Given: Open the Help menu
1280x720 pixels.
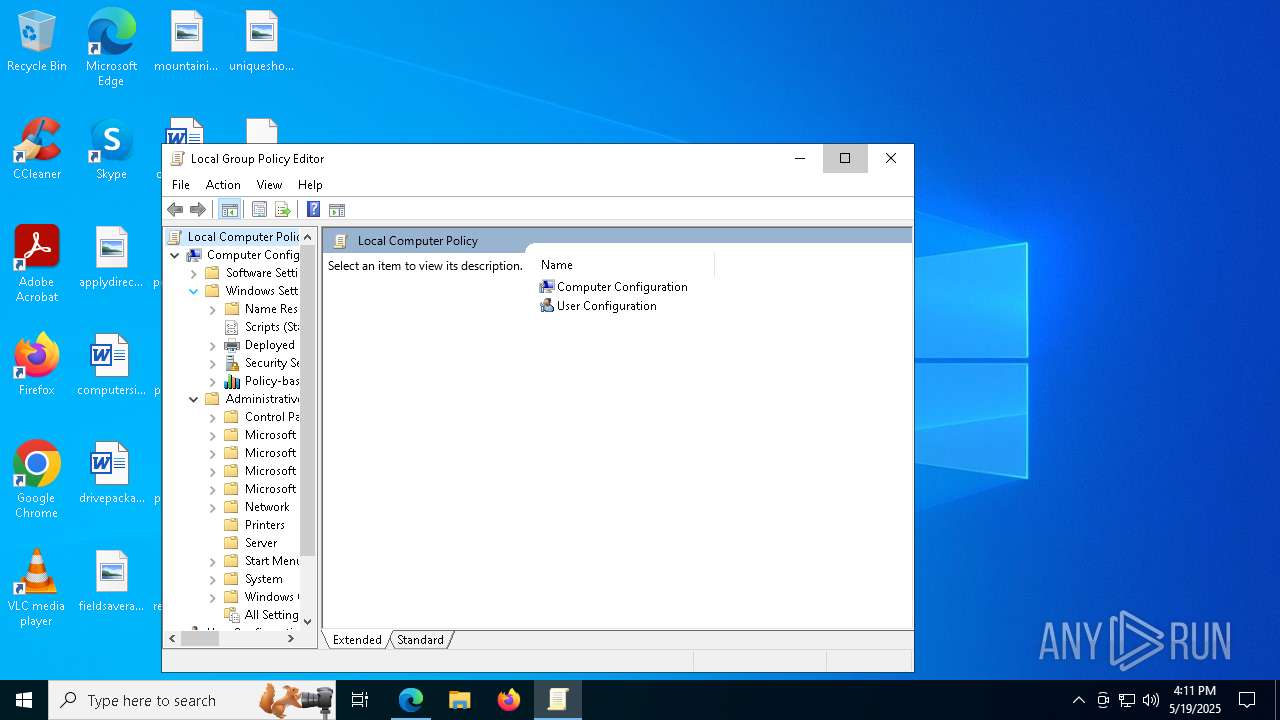Looking at the screenshot, I should tap(310, 185).
